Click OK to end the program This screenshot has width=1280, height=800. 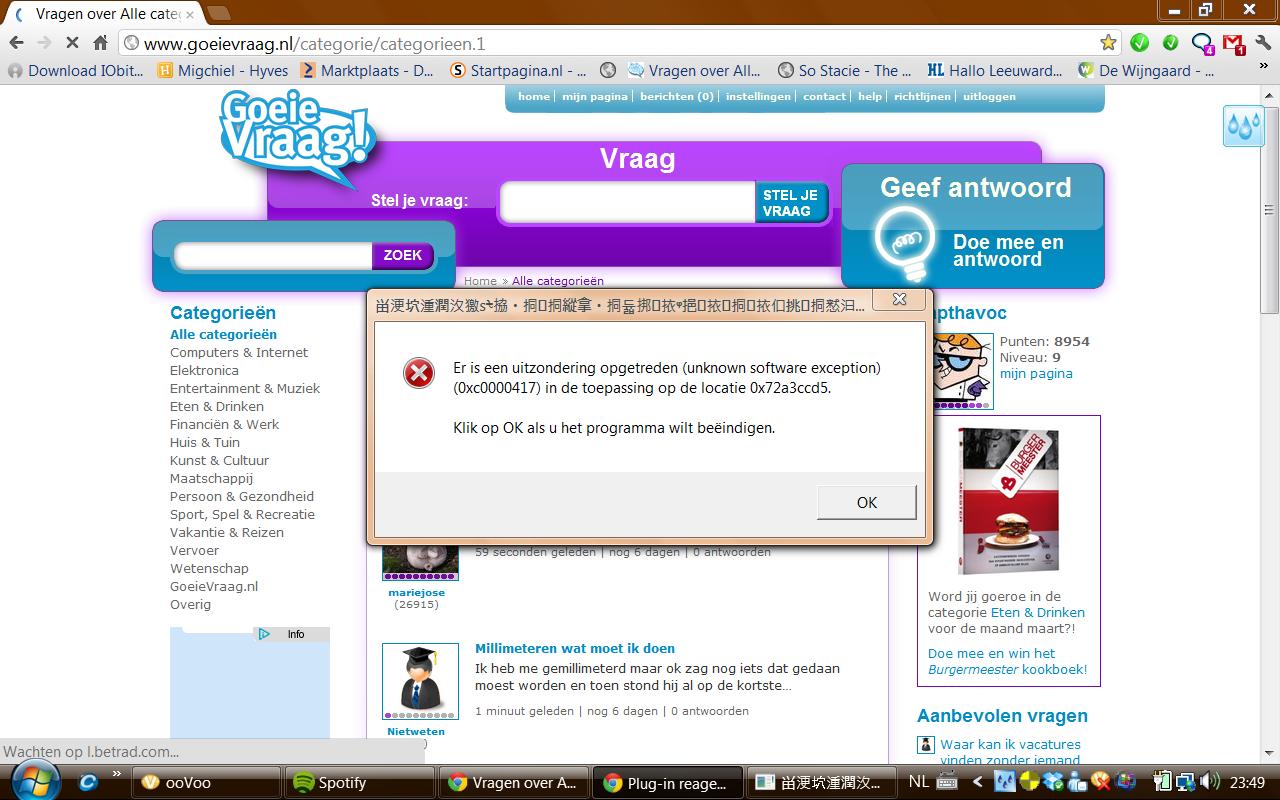(866, 502)
